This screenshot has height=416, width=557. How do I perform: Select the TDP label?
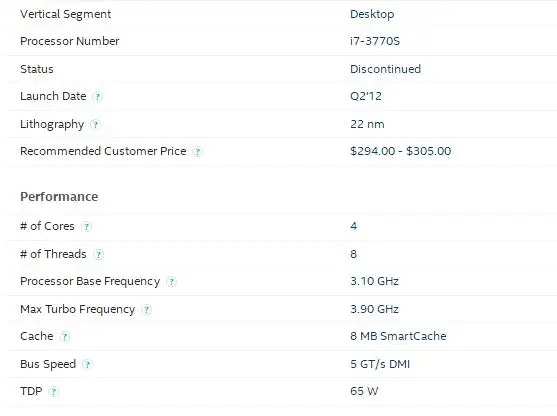tap(31, 391)
